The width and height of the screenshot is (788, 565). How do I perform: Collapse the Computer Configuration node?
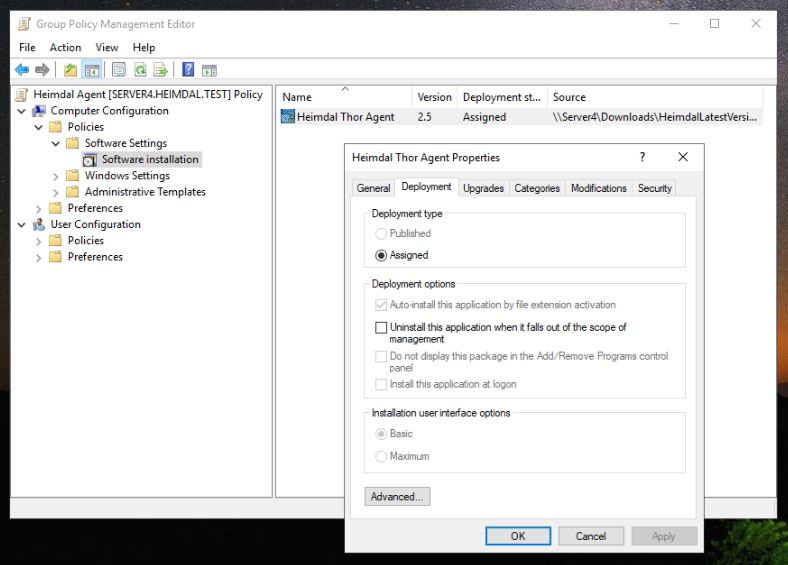[x=22, y=111]
